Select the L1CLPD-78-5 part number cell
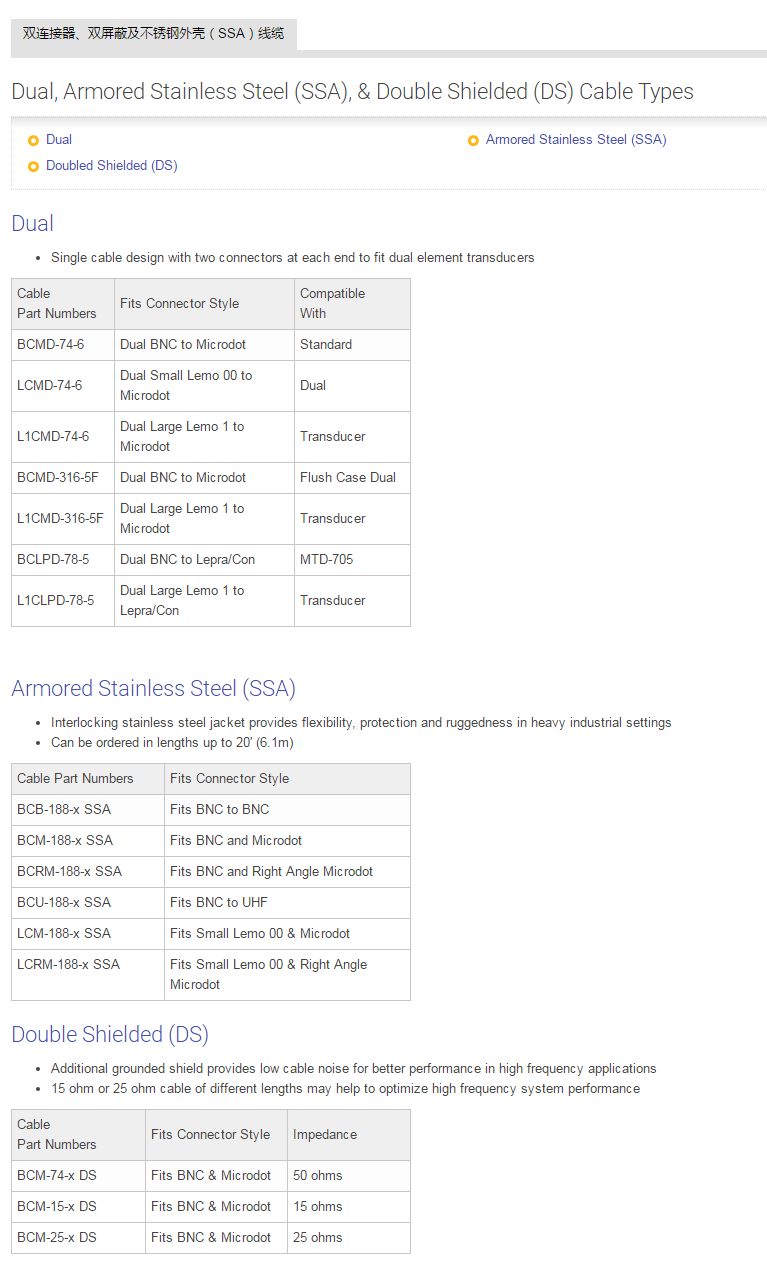The width and height of the screenshot is (767, 1273). click(x=56, y=601)
